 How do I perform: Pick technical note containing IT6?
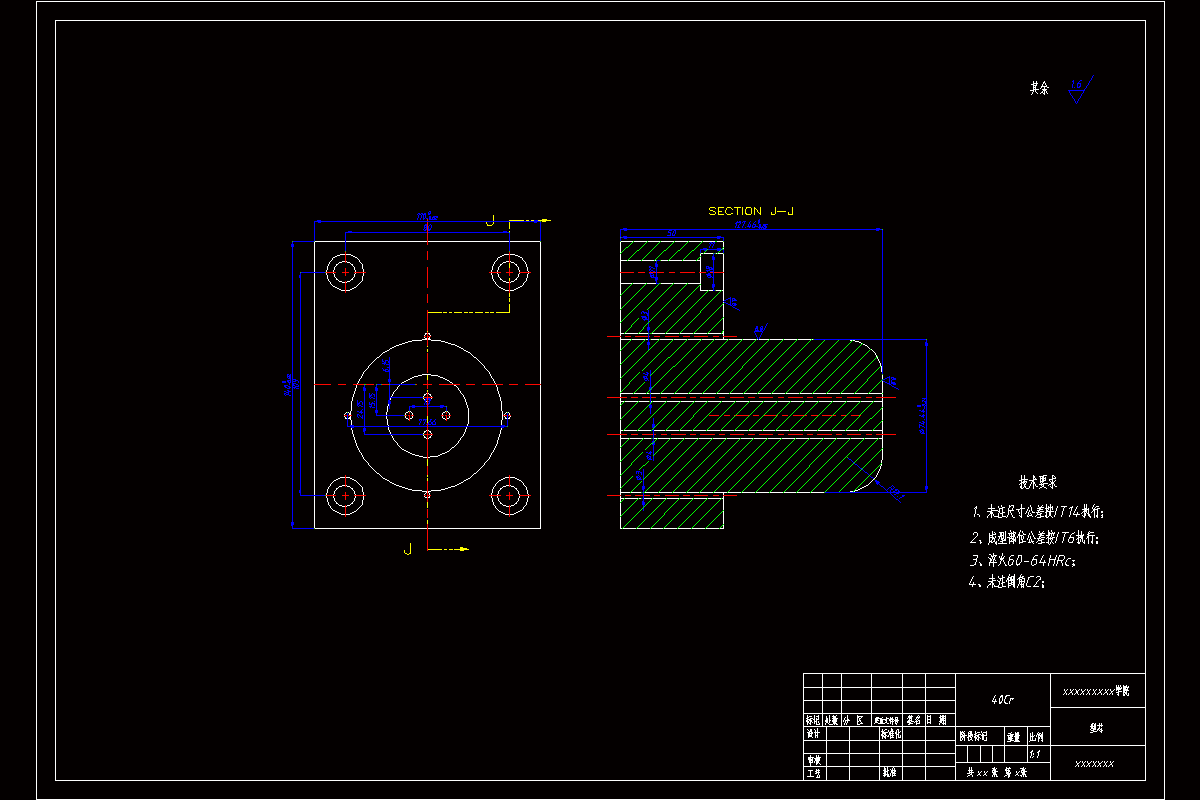click(1036, 538)
